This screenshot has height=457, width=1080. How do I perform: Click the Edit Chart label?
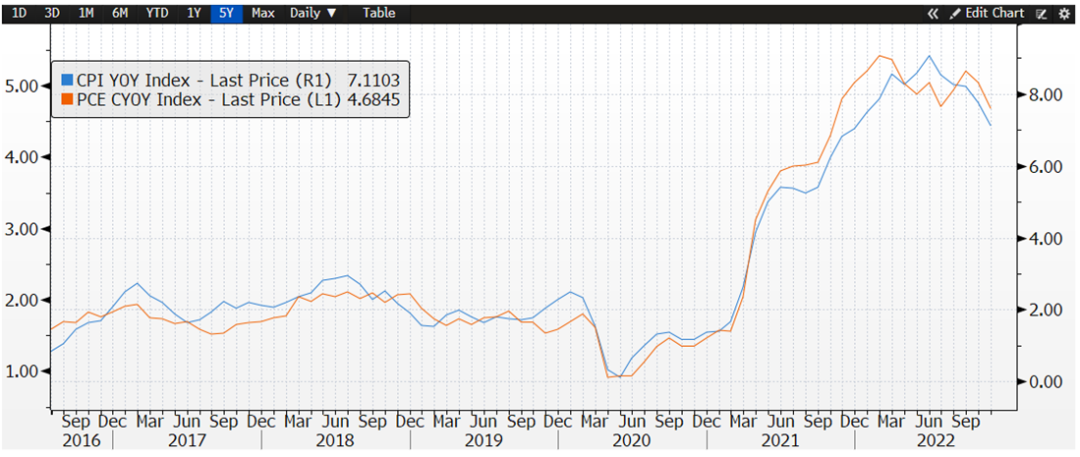tap(994, 13)
